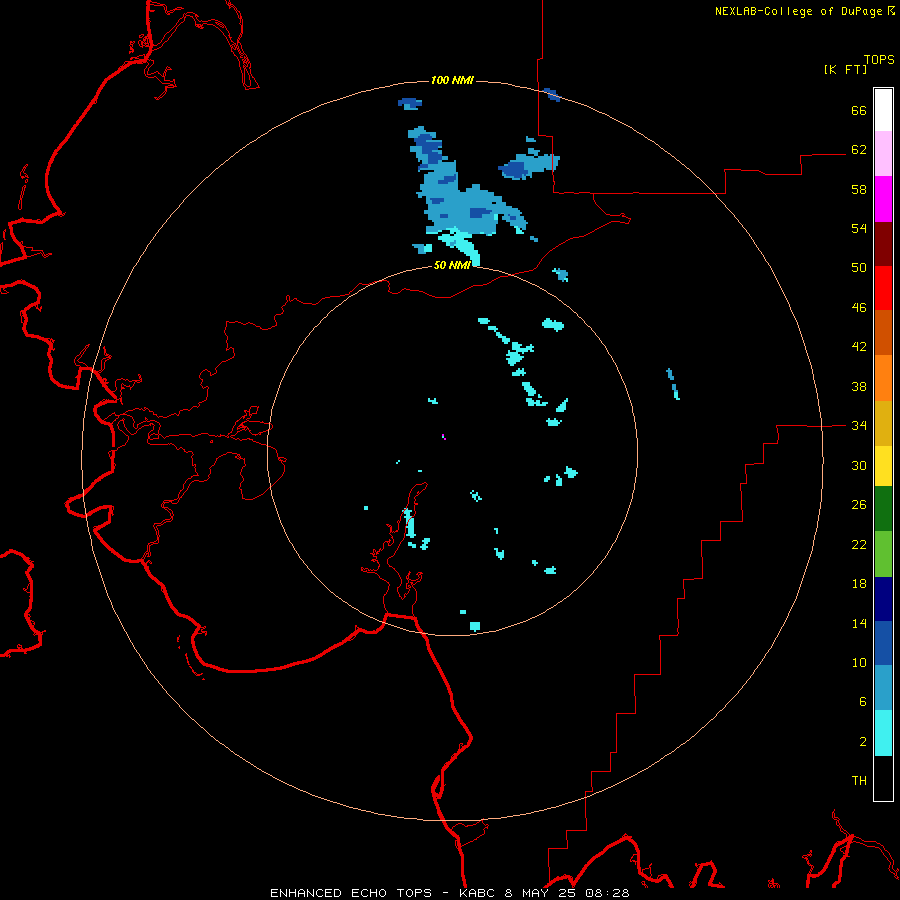Click the dark red legend swatch
900x900 pixels.
tap(883, 244)
